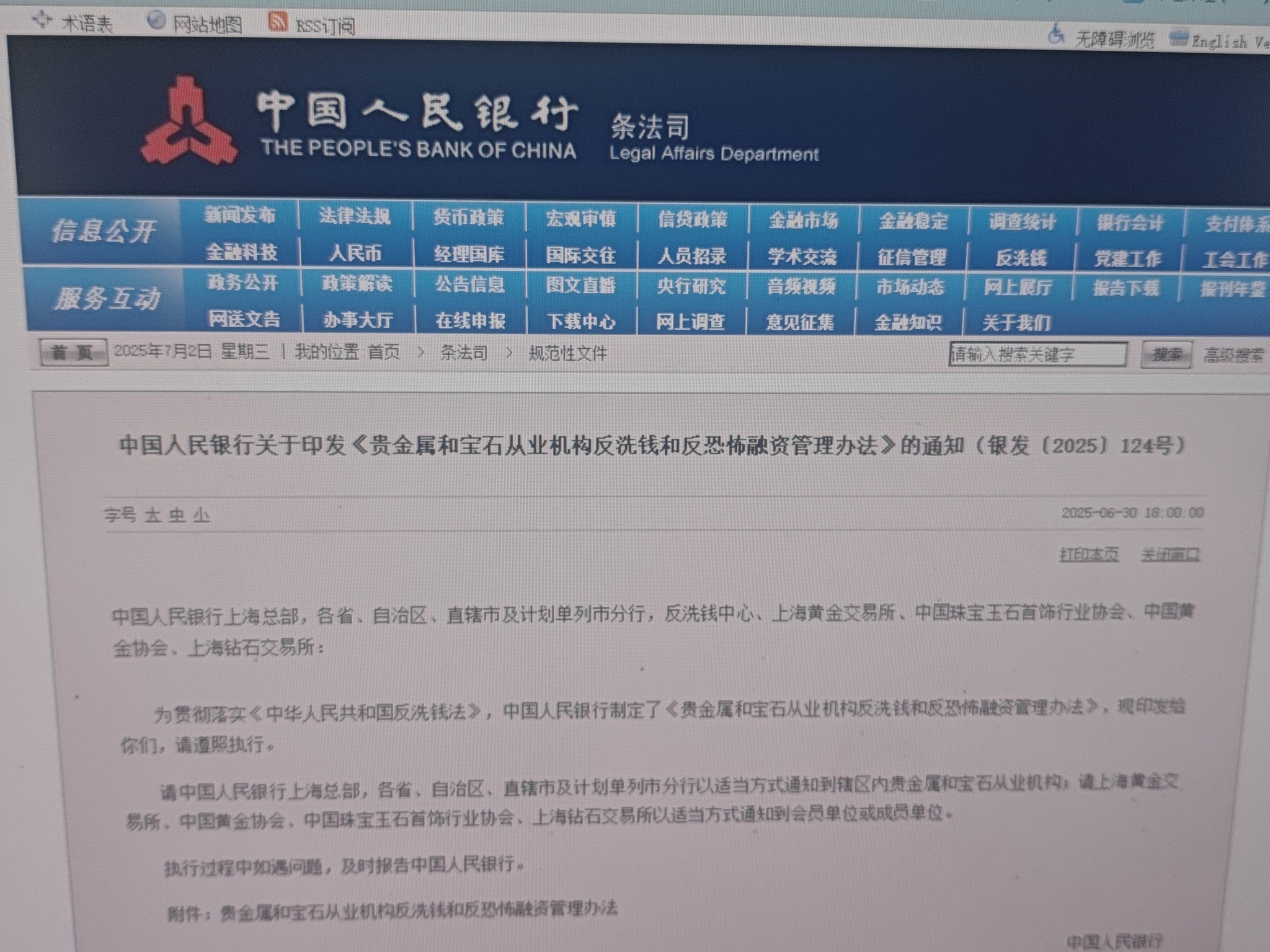
Task: Open 报告下载 menu item
Action: [x=1126, y=288]
